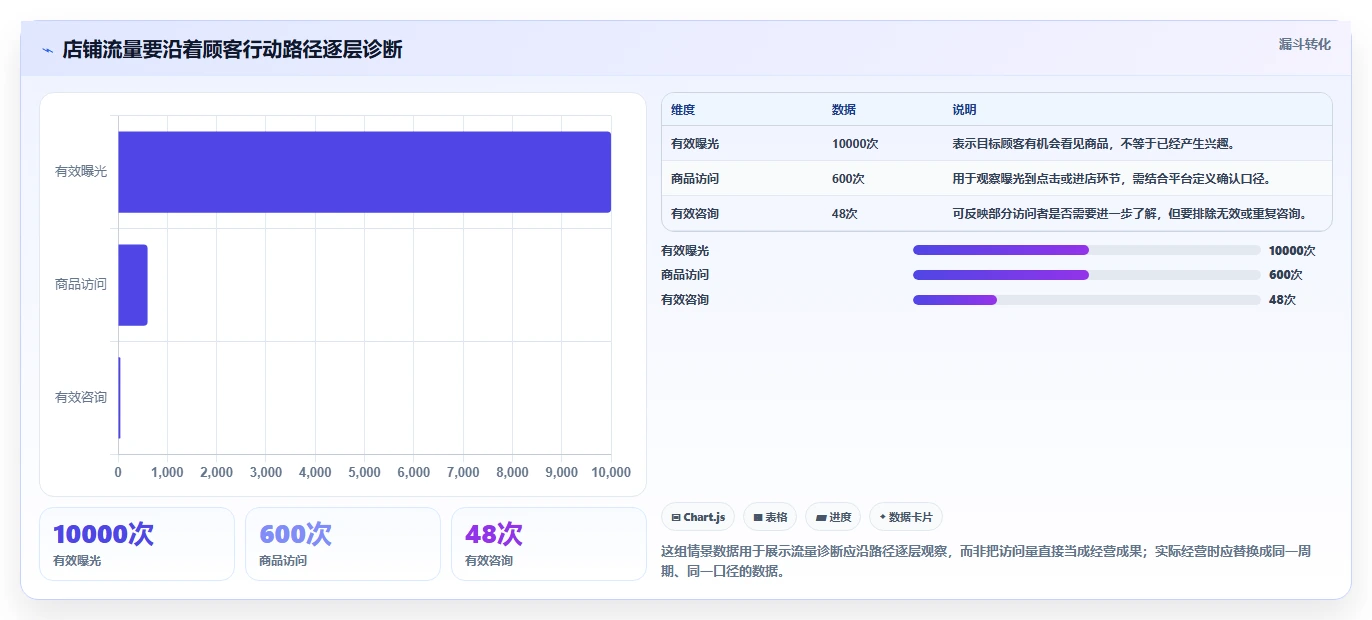Click the explanation starting 可反映部分访问者
1372x620 pixels.
(1130, 214)
